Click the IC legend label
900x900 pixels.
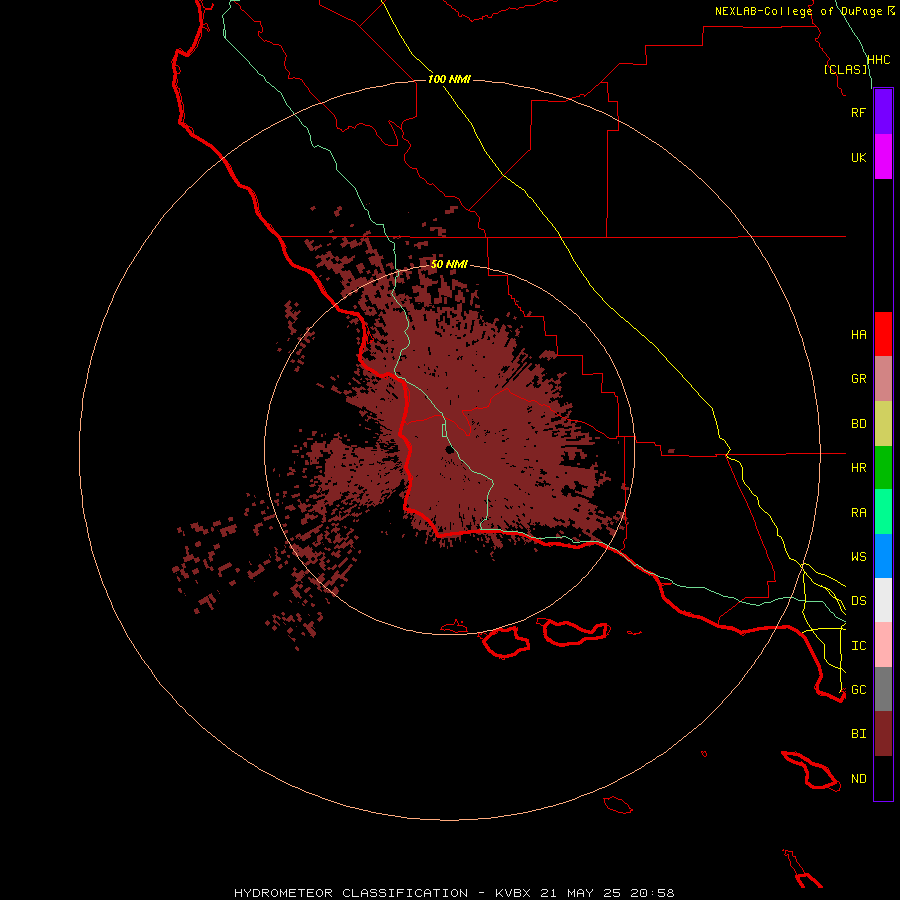click(x=858, y=646)
